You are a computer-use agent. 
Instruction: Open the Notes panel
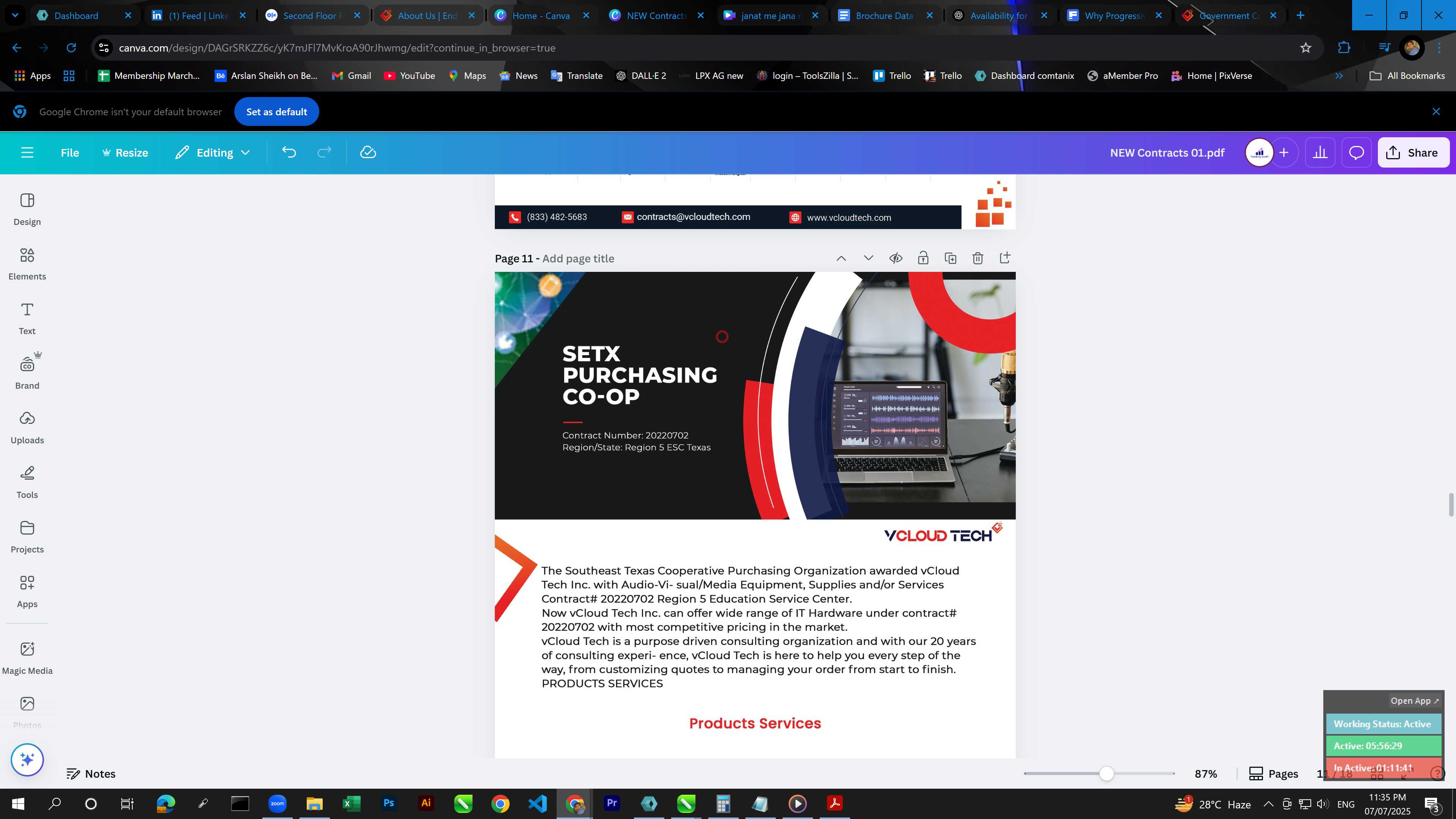point(91,774)
